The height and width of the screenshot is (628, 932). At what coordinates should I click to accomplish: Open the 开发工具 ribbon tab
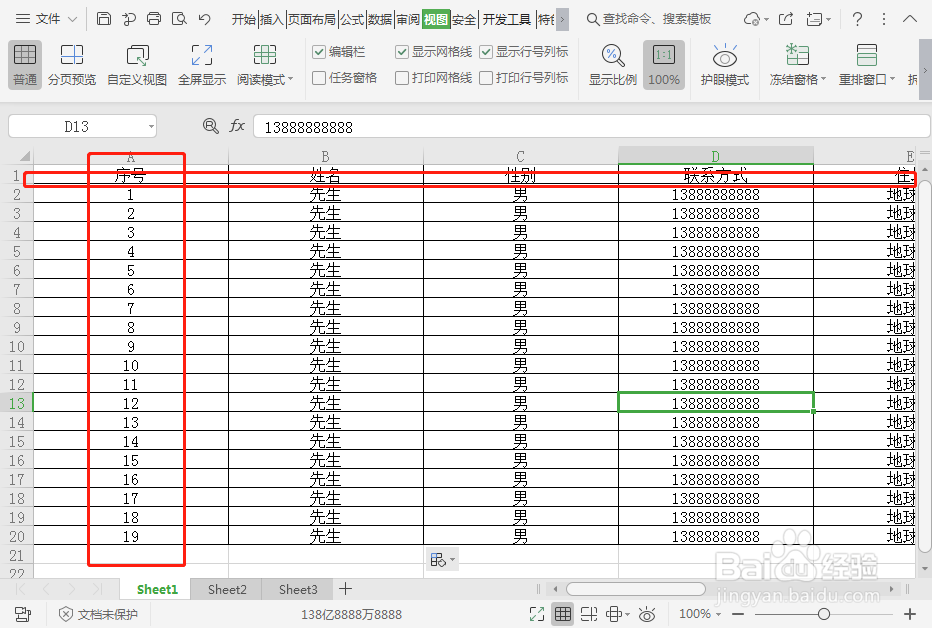(506, 20)
